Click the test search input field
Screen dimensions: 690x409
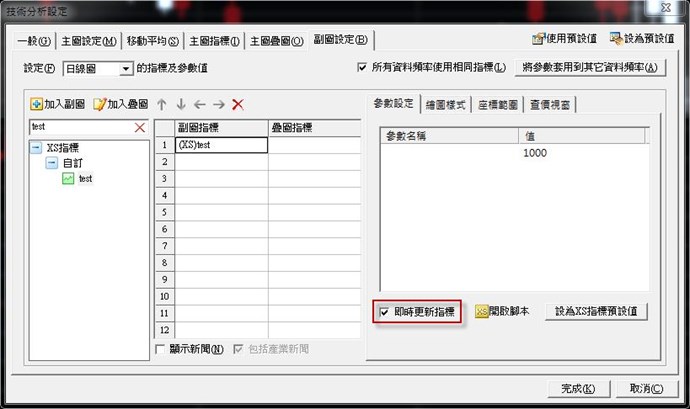(81, 127)
